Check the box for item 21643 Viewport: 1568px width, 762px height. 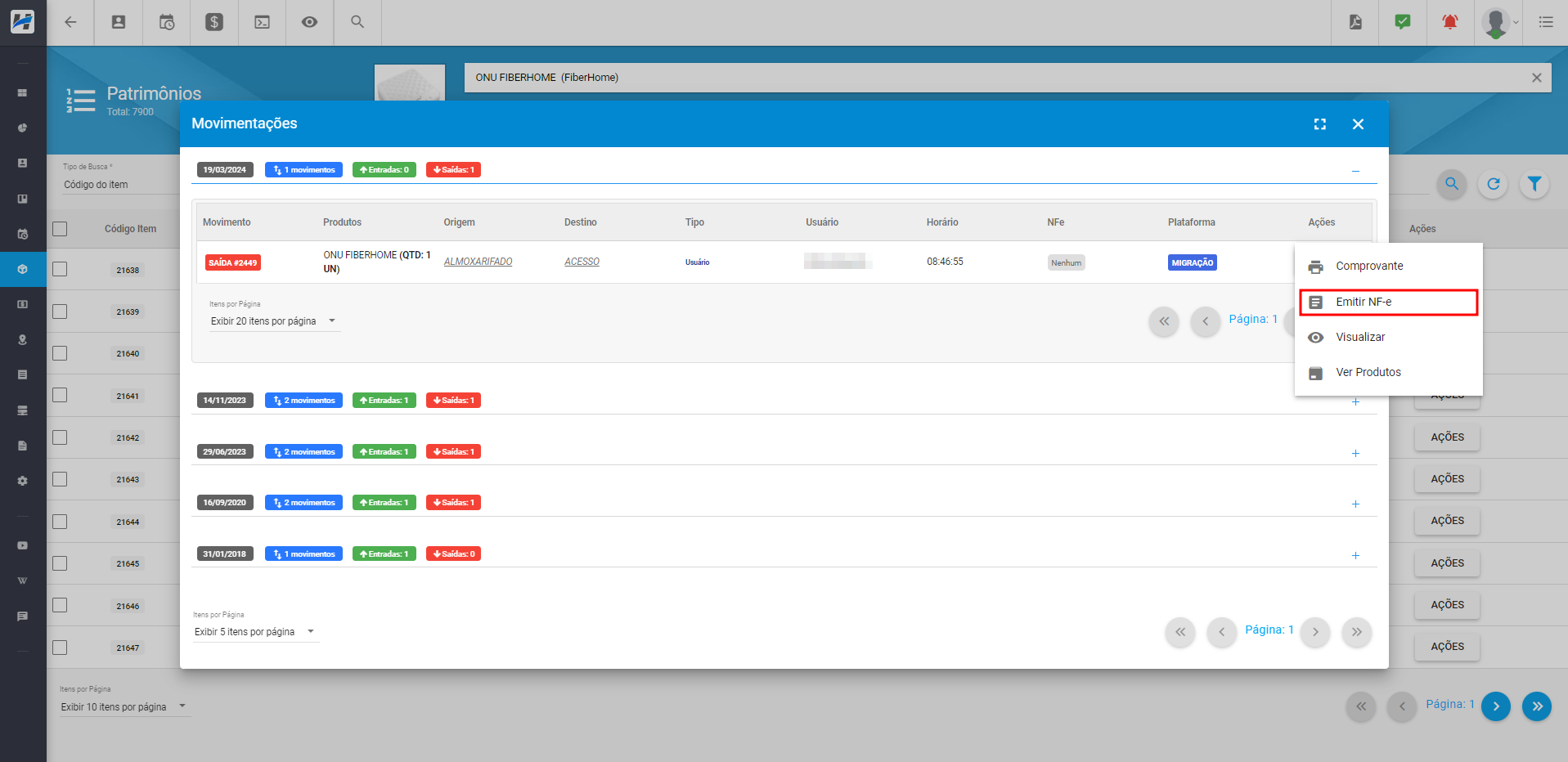(x=60, y=479)
